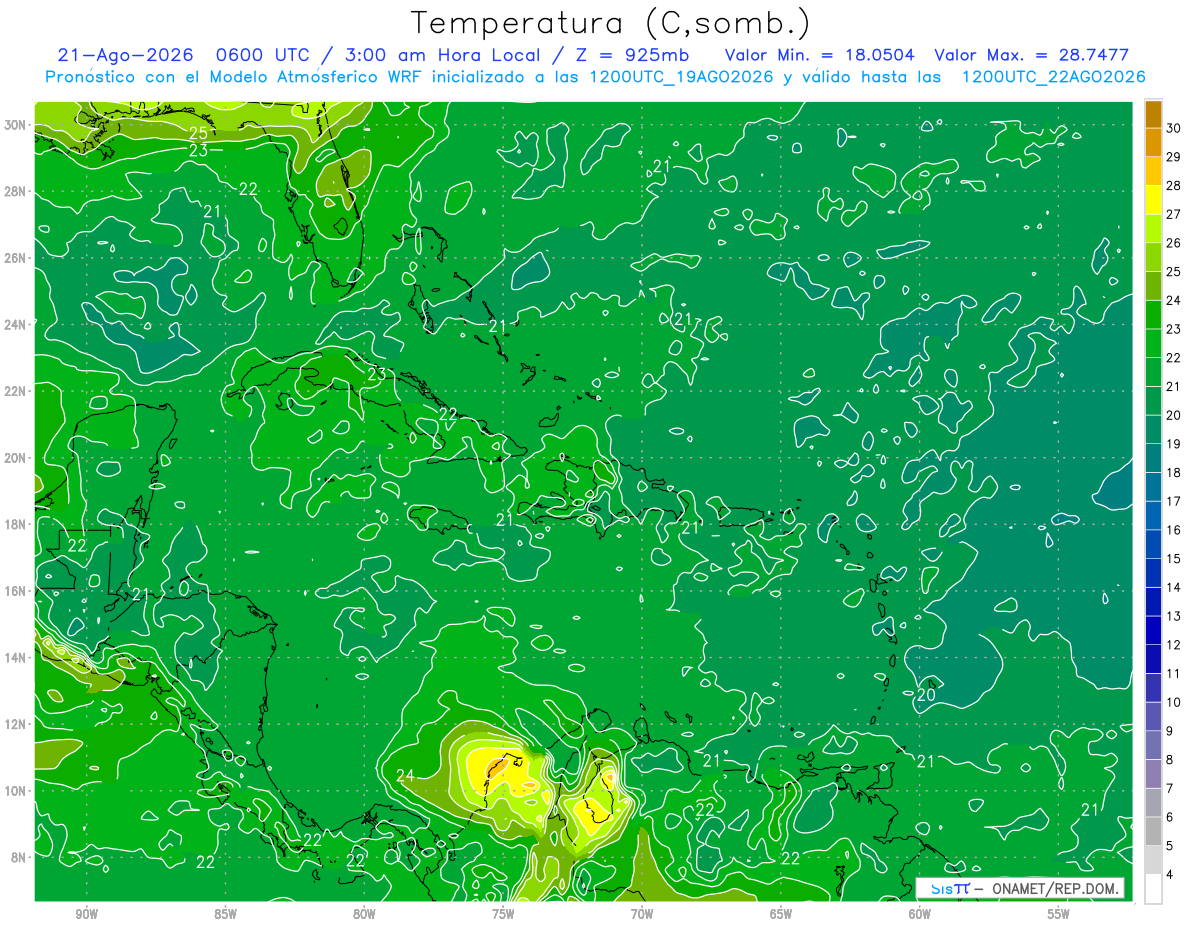The image size is (1200, 927).
Task: Click the 24N latitude axis label
Action: pyautogui.click(x=17, y=324)
